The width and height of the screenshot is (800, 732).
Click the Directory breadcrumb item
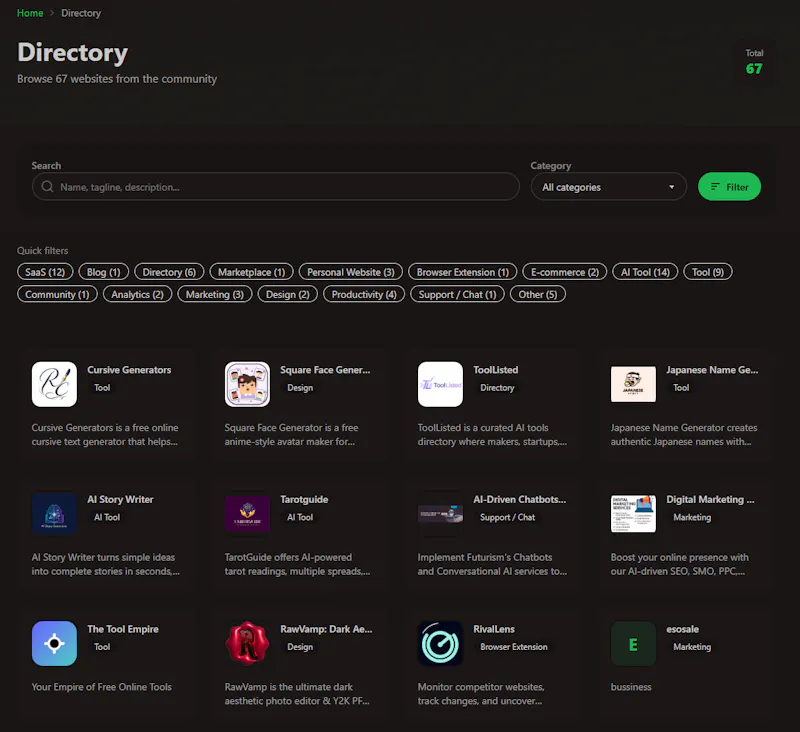pos(81,13)
